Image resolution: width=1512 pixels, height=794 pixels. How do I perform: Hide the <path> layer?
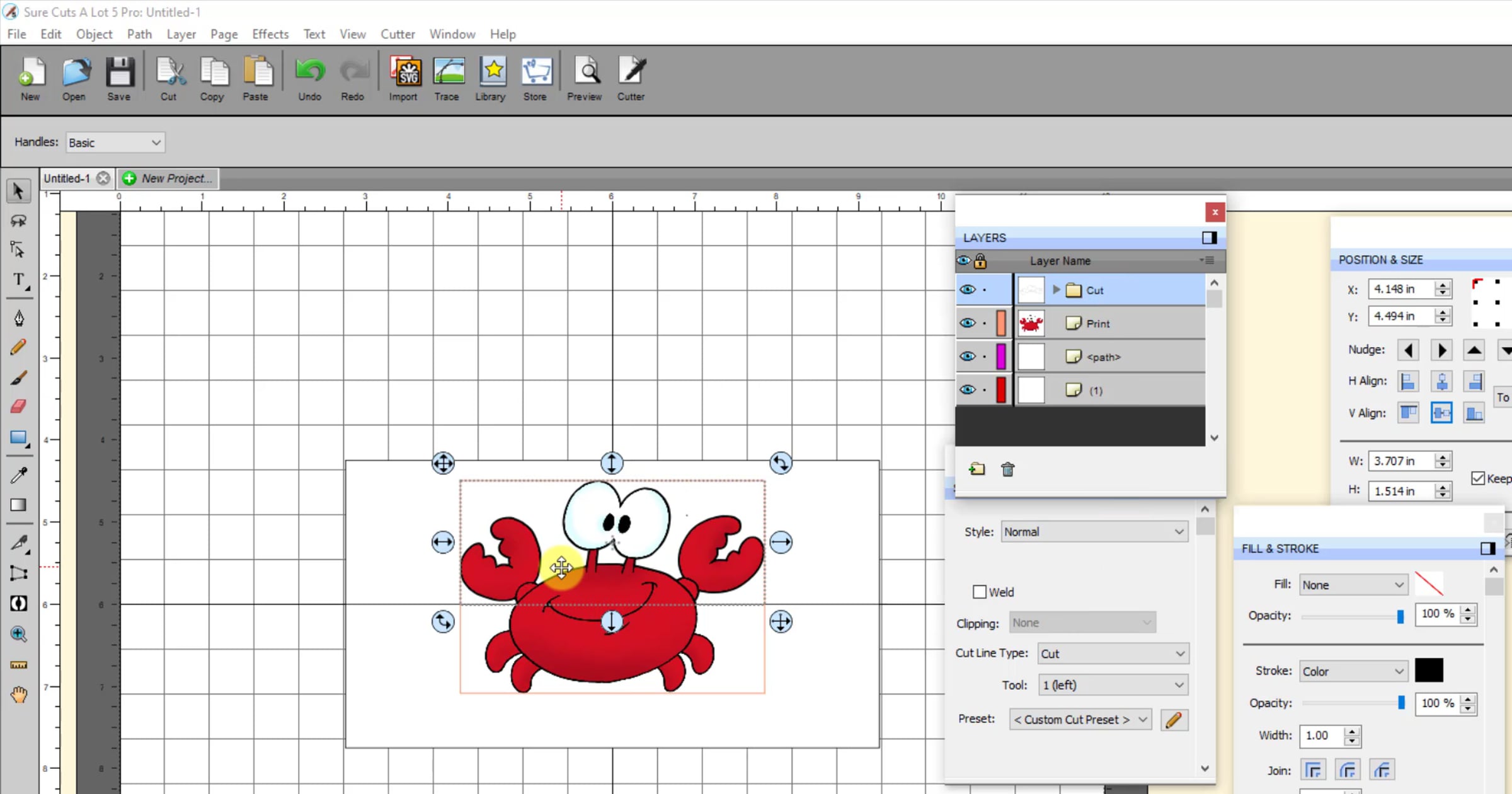tap(968, 357)
